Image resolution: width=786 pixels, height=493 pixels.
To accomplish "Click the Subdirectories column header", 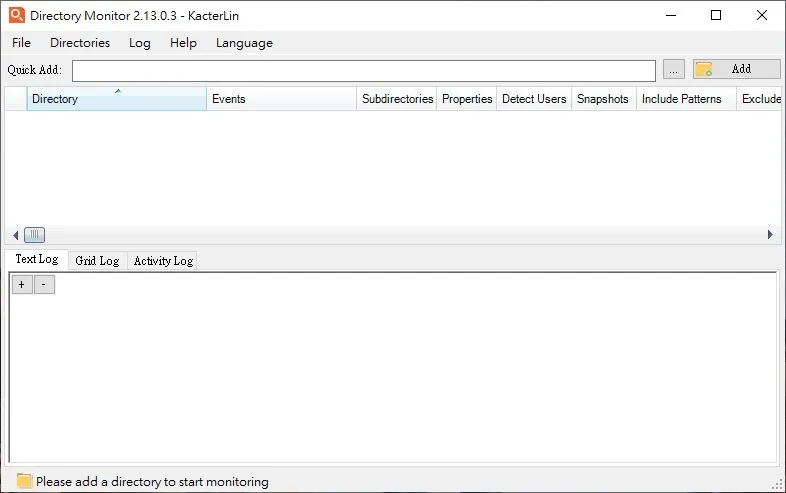I will [397, 99].
